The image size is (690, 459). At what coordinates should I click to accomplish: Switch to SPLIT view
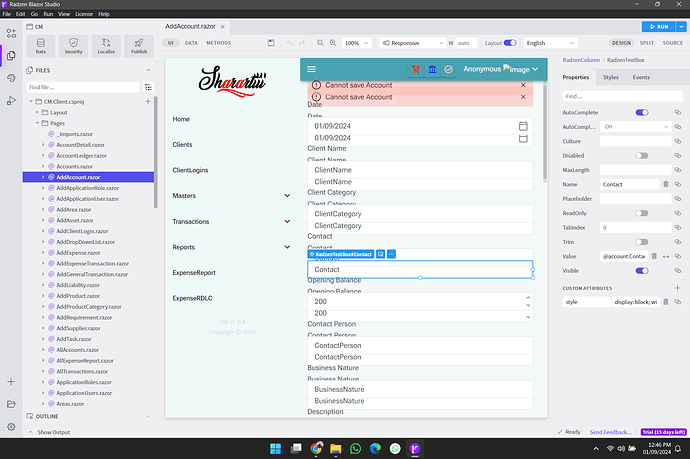pyautogui.click(x=646, y=43)
